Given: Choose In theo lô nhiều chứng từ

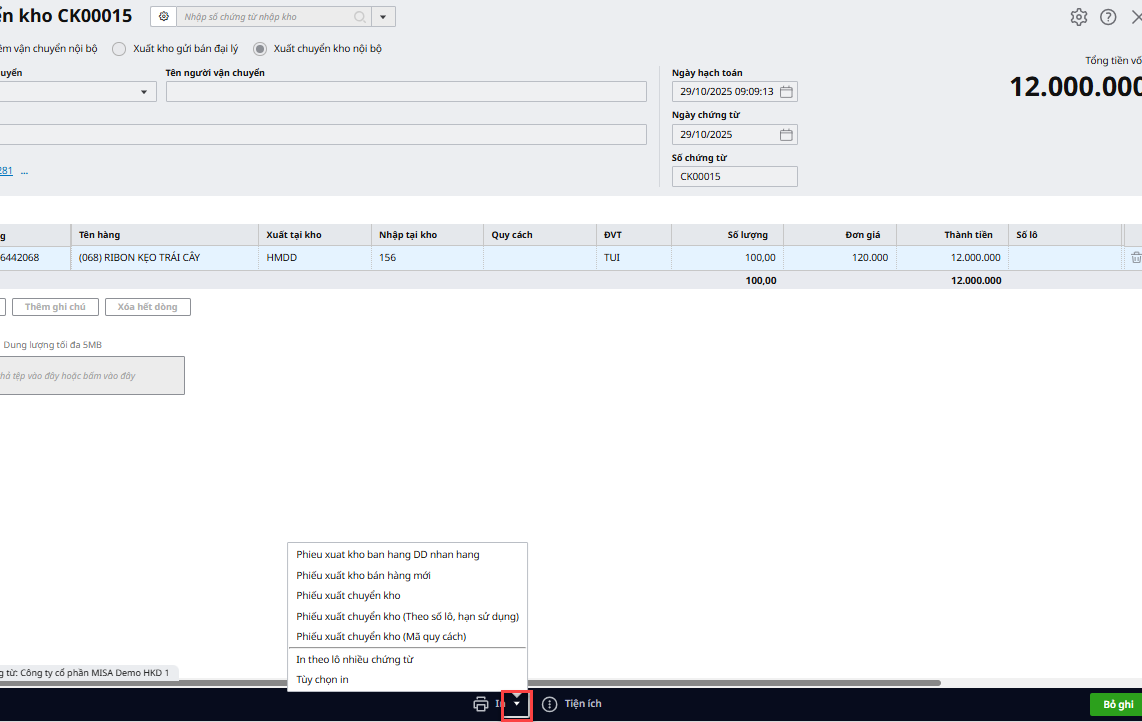Looking at the screenshot, I should [x=354, y=660].
